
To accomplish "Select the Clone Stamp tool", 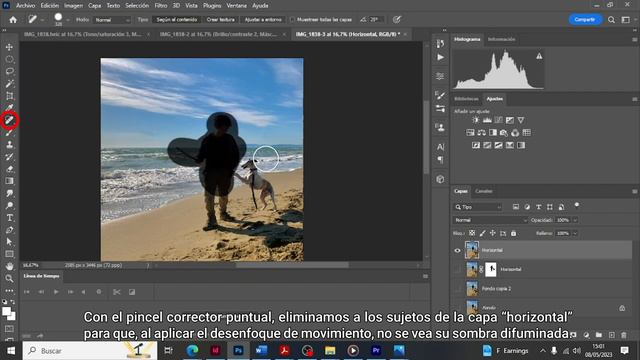I will 9,144.
